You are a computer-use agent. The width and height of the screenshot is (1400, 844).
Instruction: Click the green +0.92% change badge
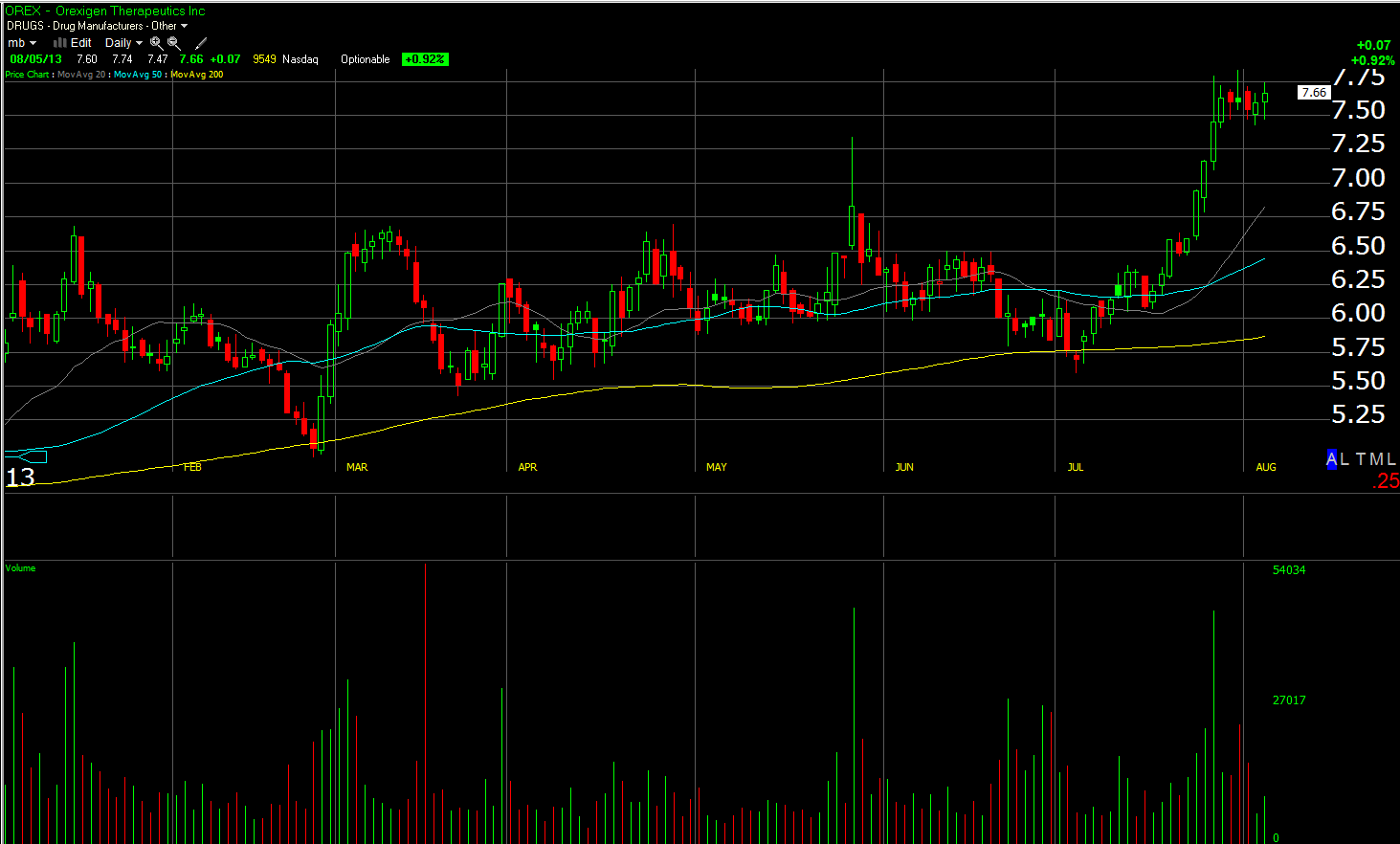click(425, 59)
